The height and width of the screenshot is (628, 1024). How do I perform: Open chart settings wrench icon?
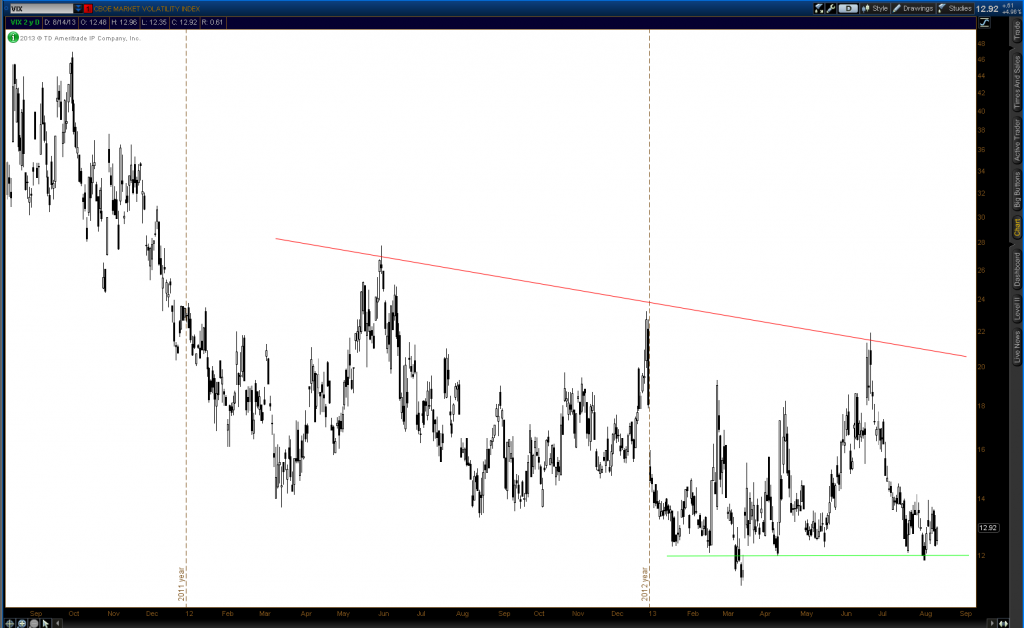(x=831, y=8)
